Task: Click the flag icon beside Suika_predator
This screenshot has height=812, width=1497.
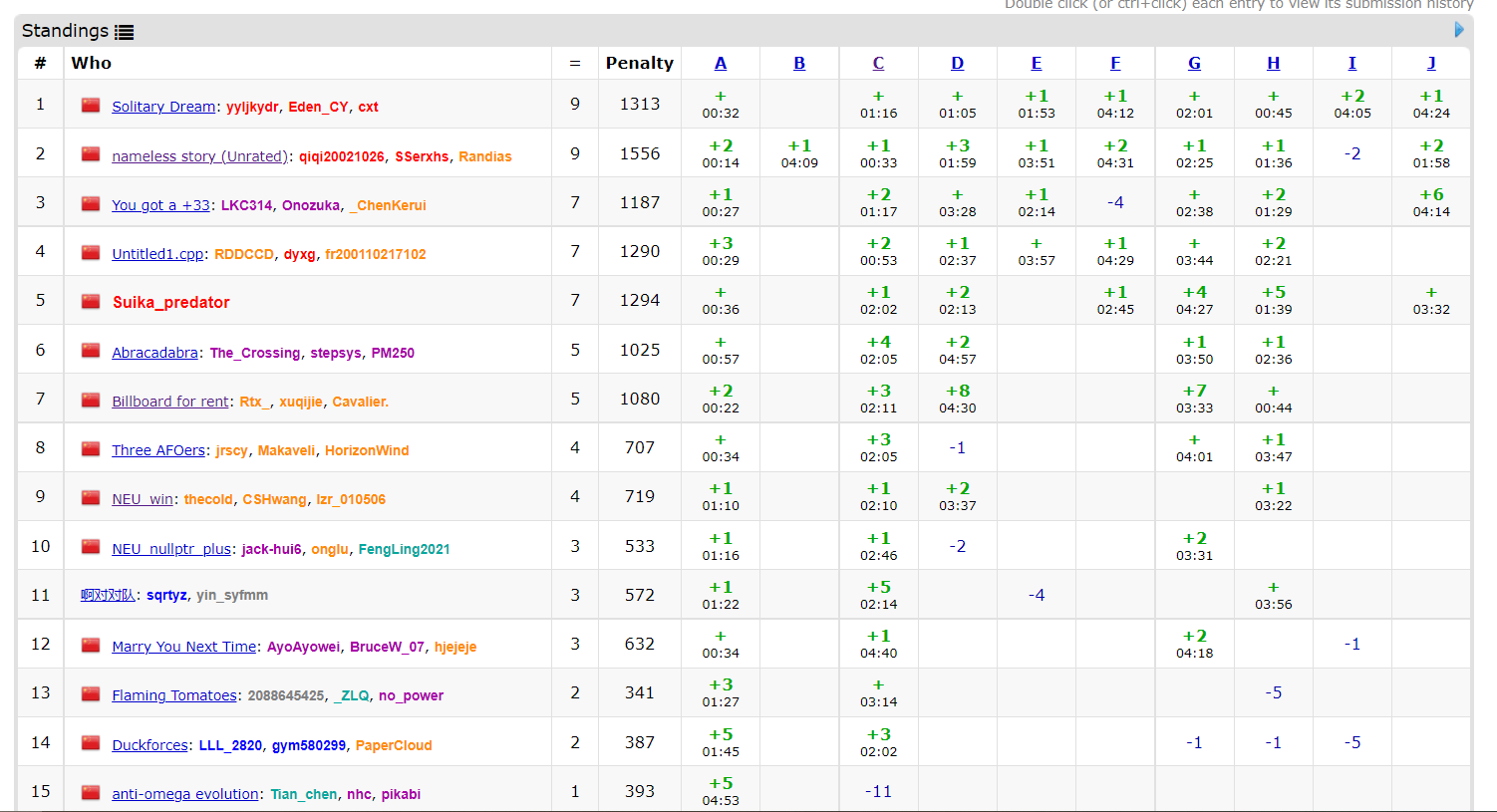Action: coord(91,301)
